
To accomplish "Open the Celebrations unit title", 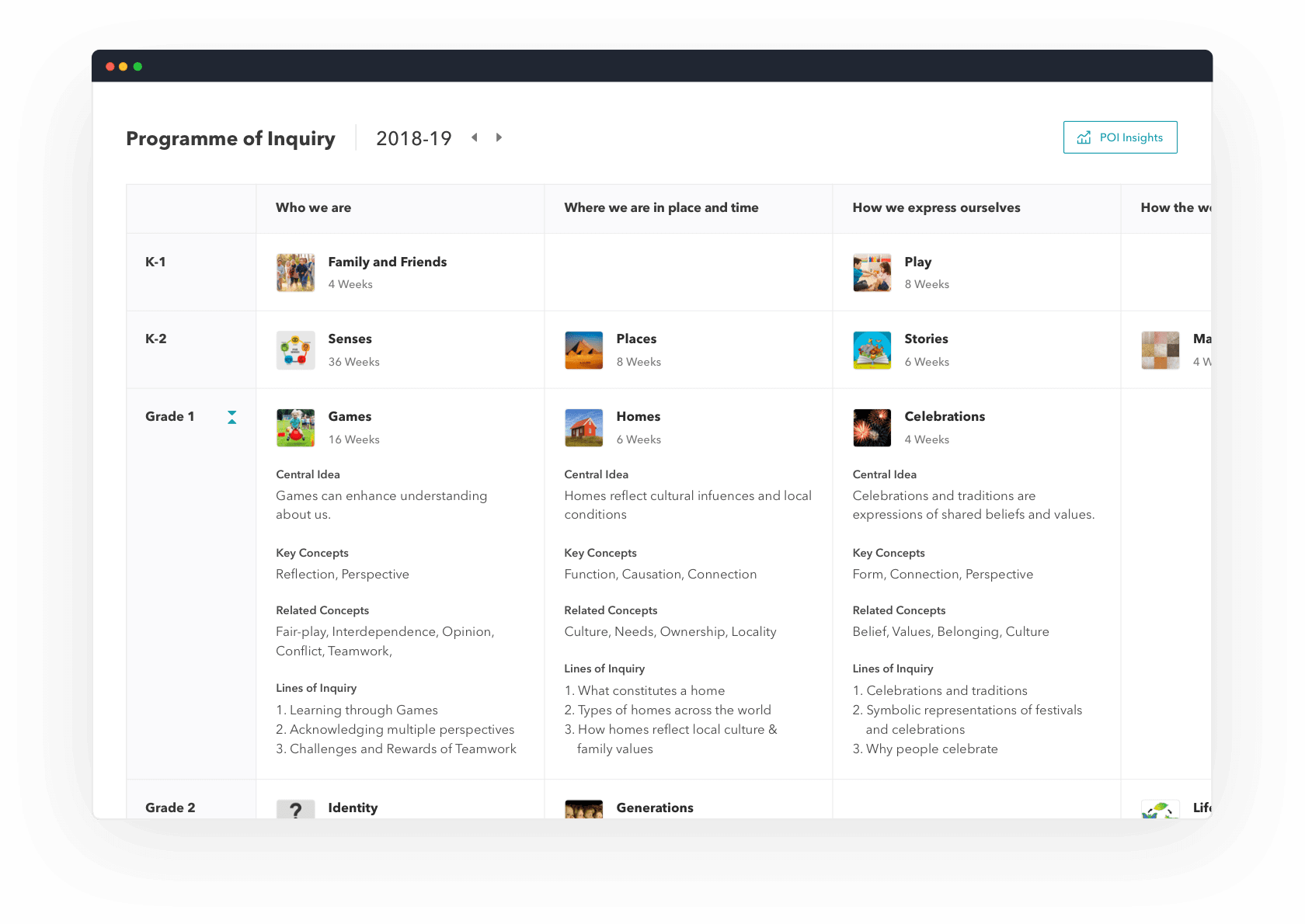I will tap(945, 416).
